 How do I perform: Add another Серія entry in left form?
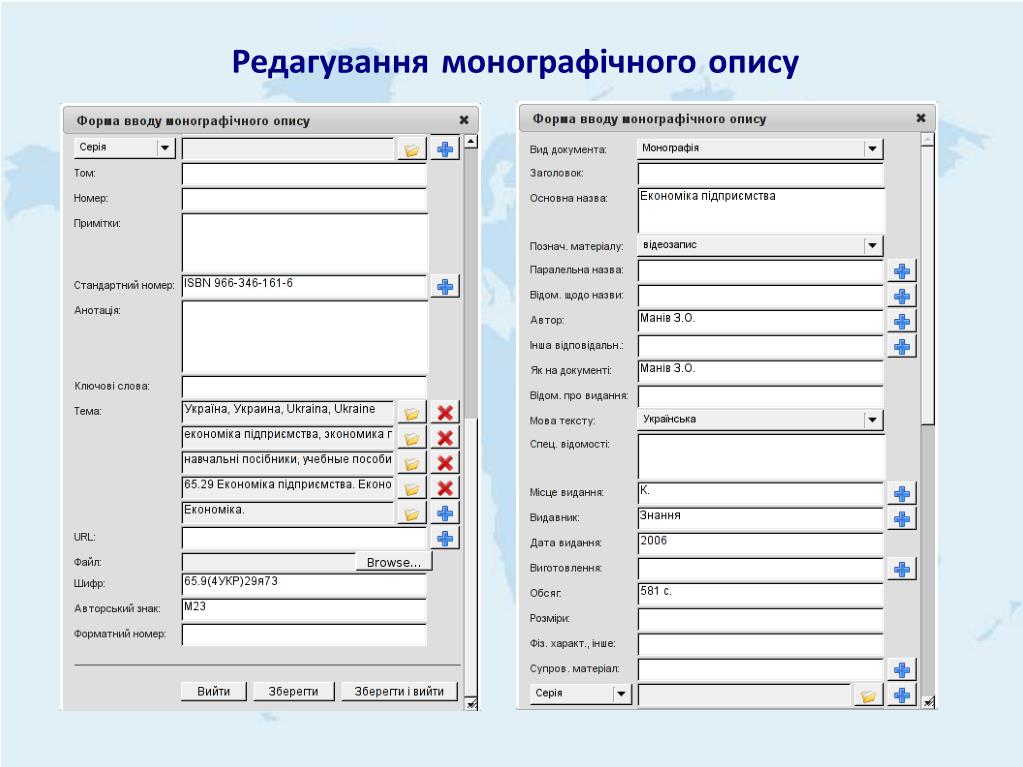(x=445, y=149)
